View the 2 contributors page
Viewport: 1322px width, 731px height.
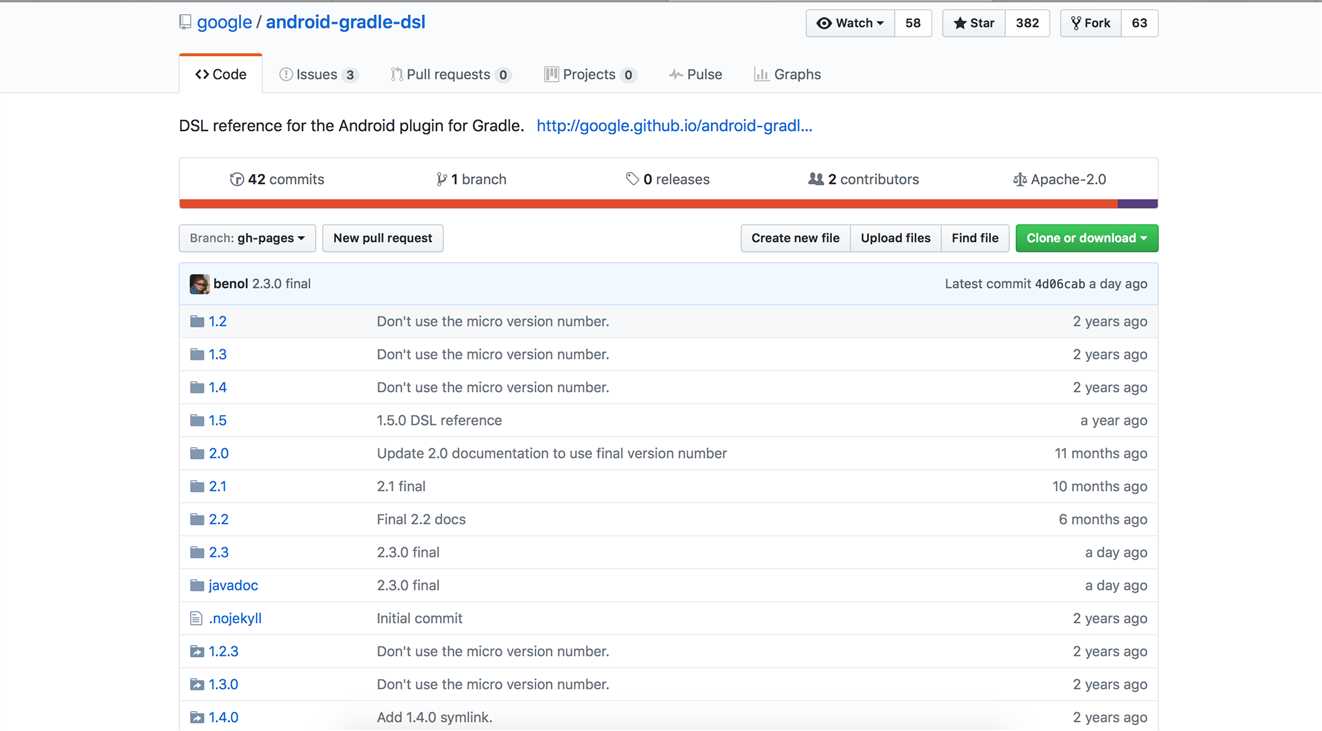pos(863,179)
